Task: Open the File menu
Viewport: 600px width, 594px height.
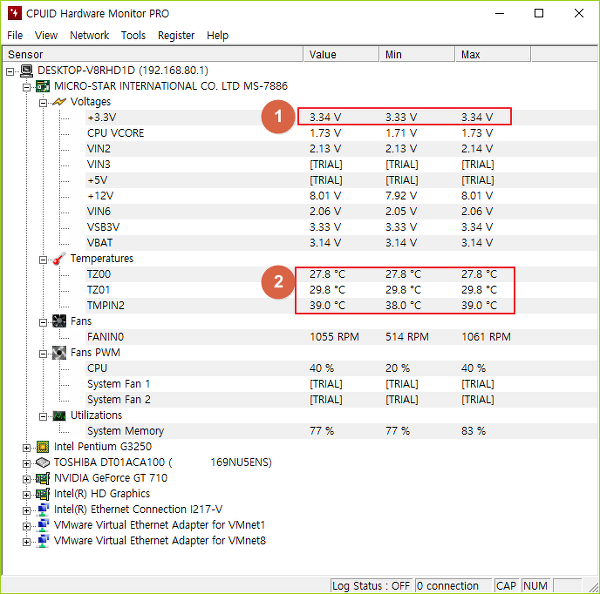Action: [15, 35]
